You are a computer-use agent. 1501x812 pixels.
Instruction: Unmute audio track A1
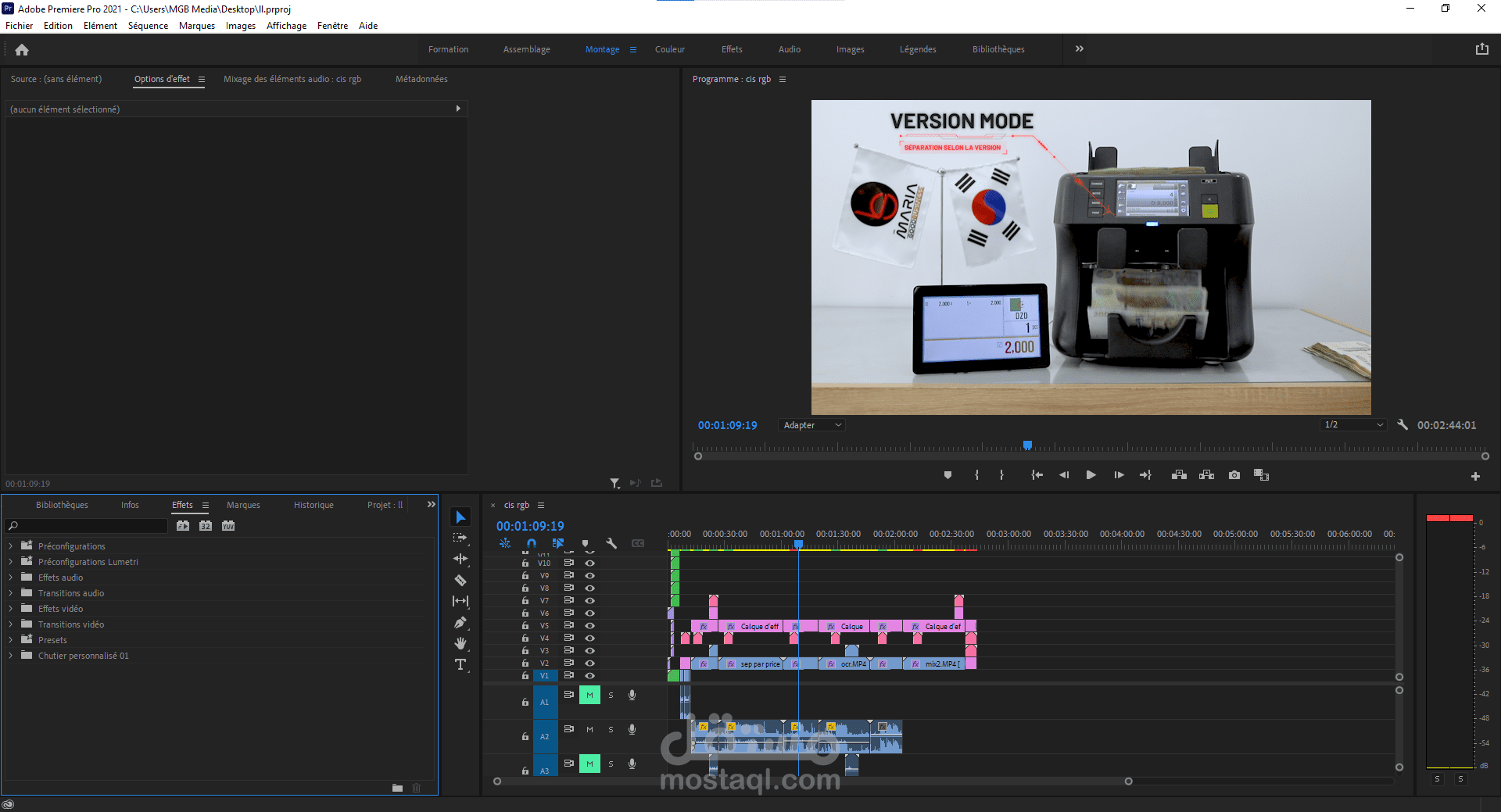pyautogui.click(x=589, y=695)
